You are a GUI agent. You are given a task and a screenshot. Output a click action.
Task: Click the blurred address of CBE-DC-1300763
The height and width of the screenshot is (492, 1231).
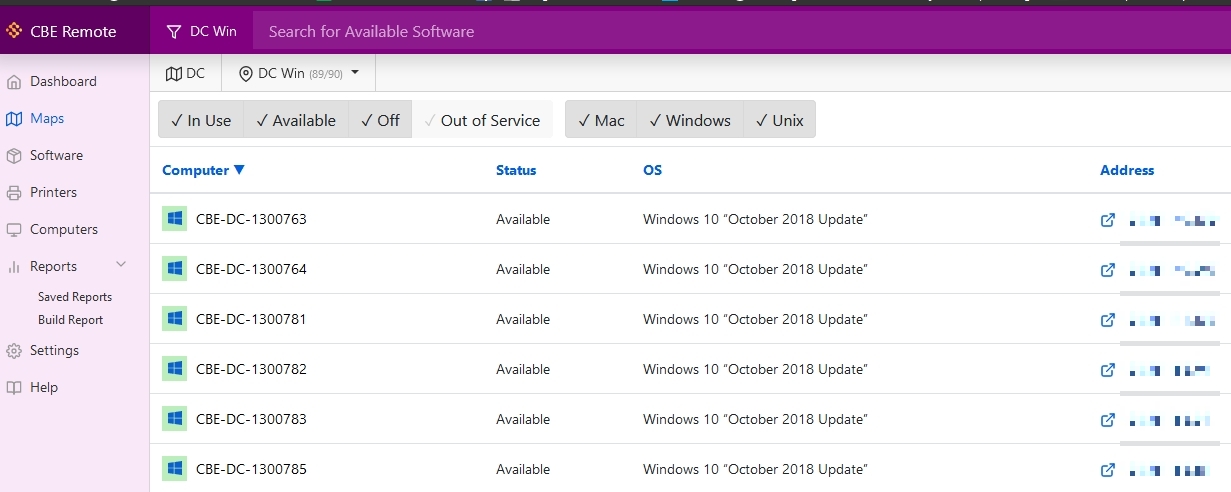pos(1172,220)
